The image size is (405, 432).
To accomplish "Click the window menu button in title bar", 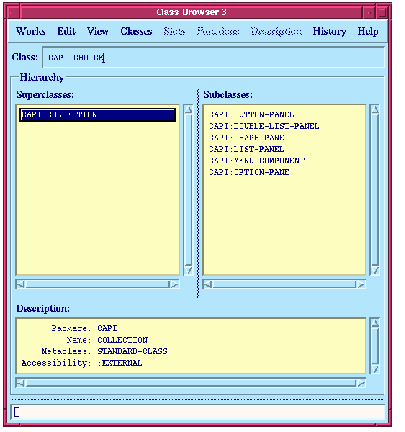I will point(13,13).
